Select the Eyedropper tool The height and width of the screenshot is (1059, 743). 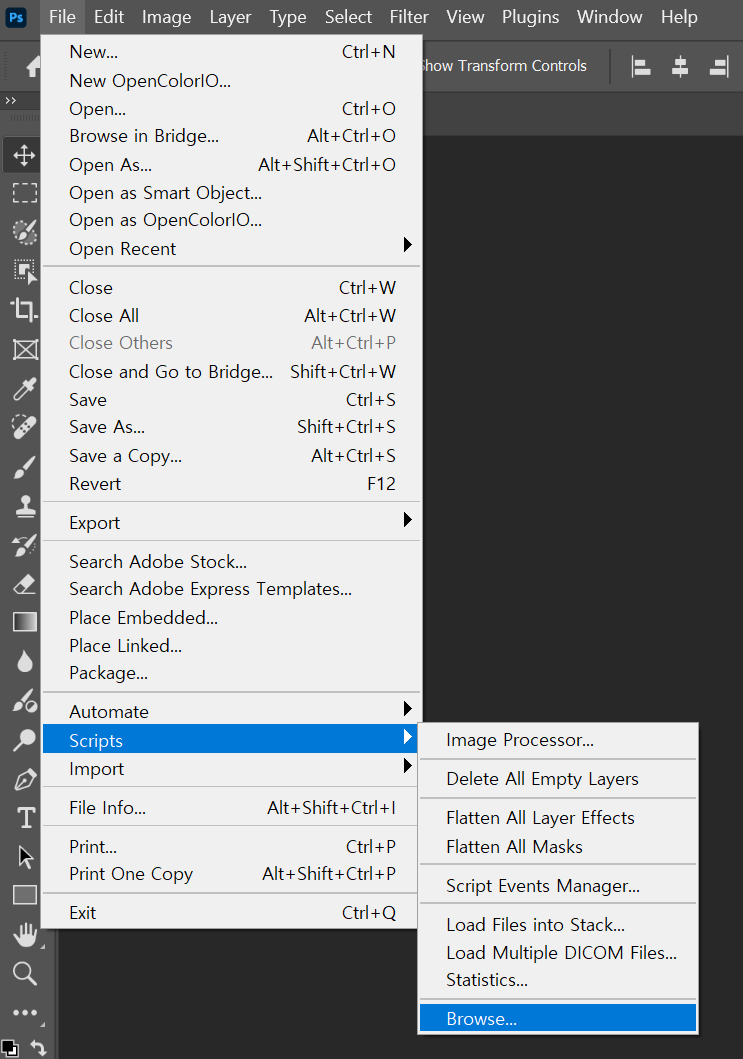point(24,388)
